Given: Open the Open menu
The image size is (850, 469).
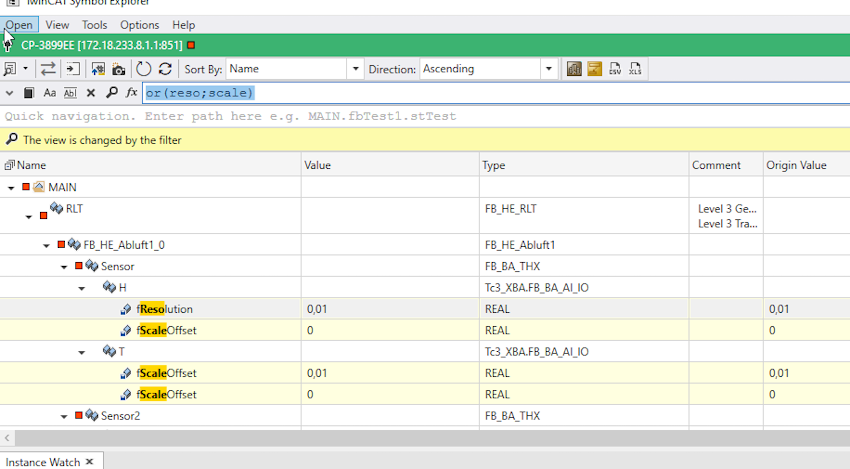Looking at the screenshot, I should [19, 25].
